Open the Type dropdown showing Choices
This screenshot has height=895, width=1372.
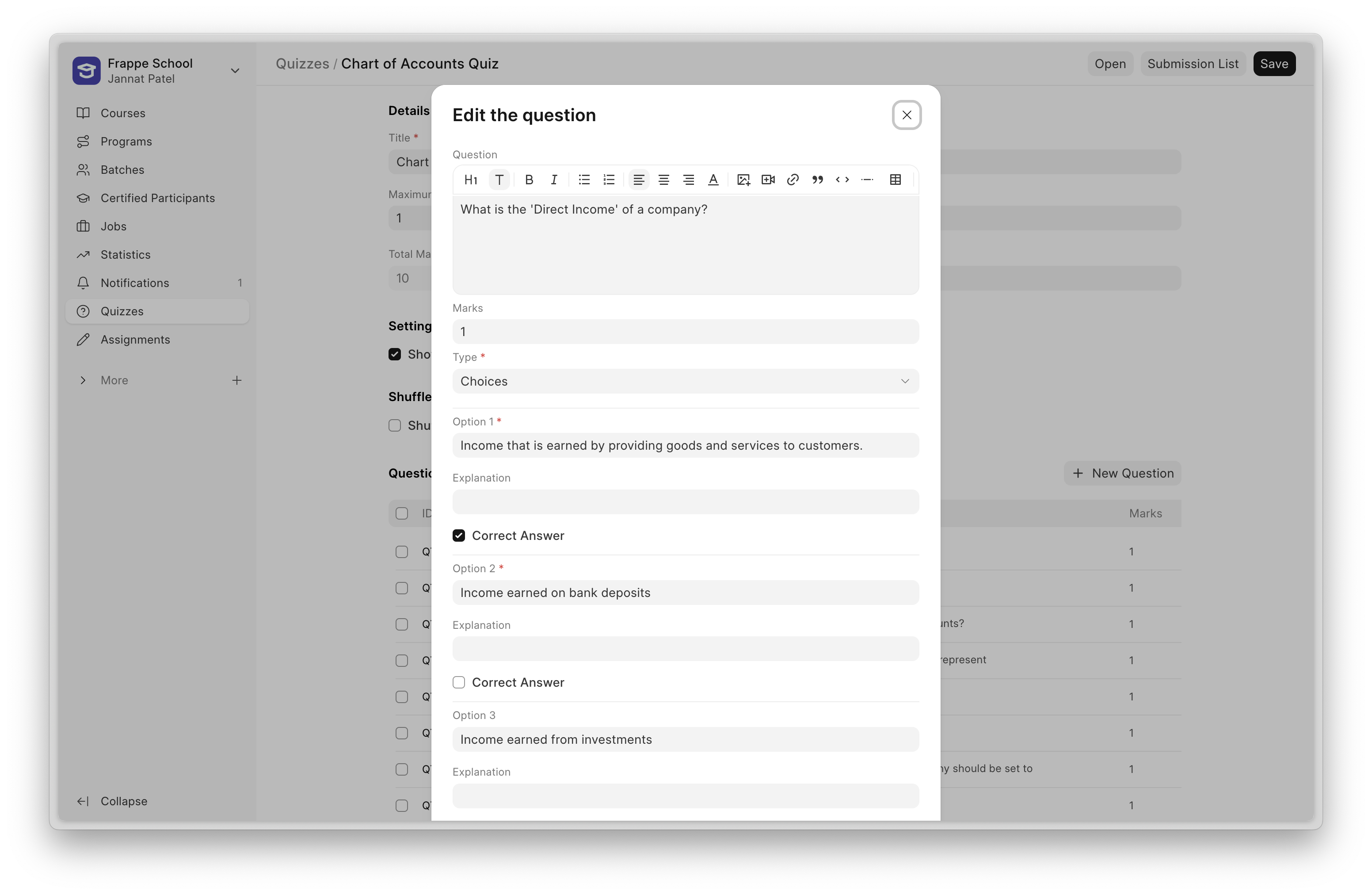point(685,381)
